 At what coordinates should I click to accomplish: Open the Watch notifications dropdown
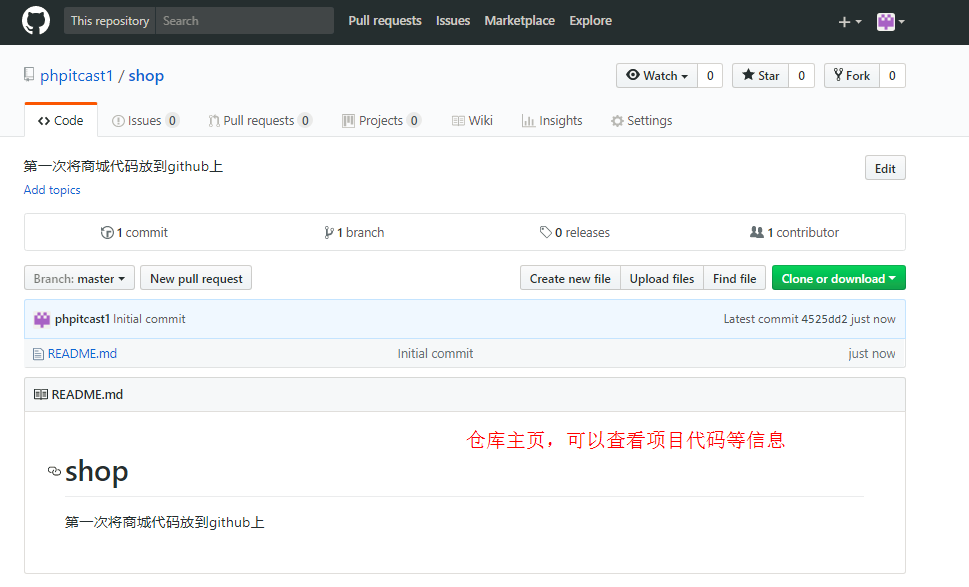coord(657,76)
